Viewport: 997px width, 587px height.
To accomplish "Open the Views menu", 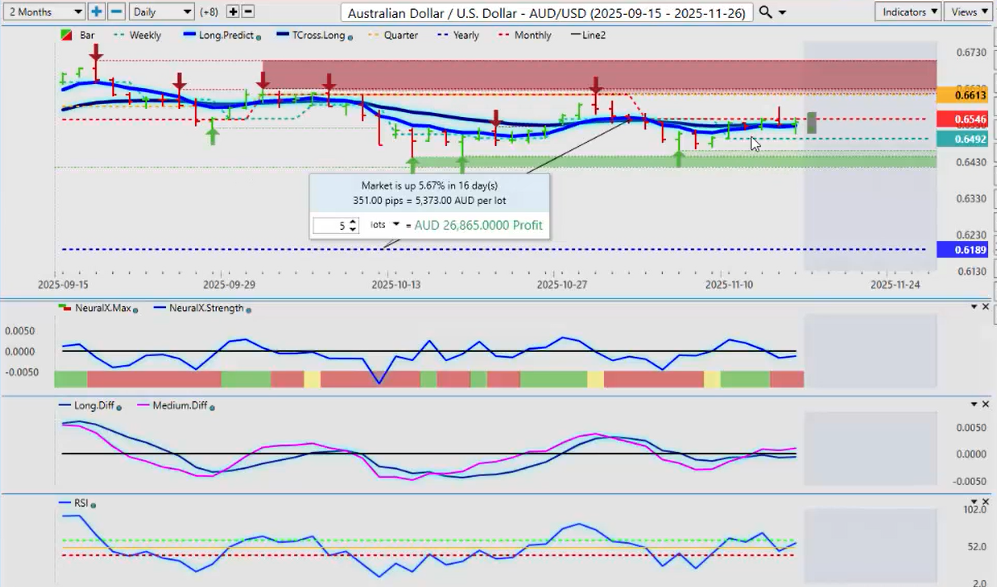I will pos(968,12).
